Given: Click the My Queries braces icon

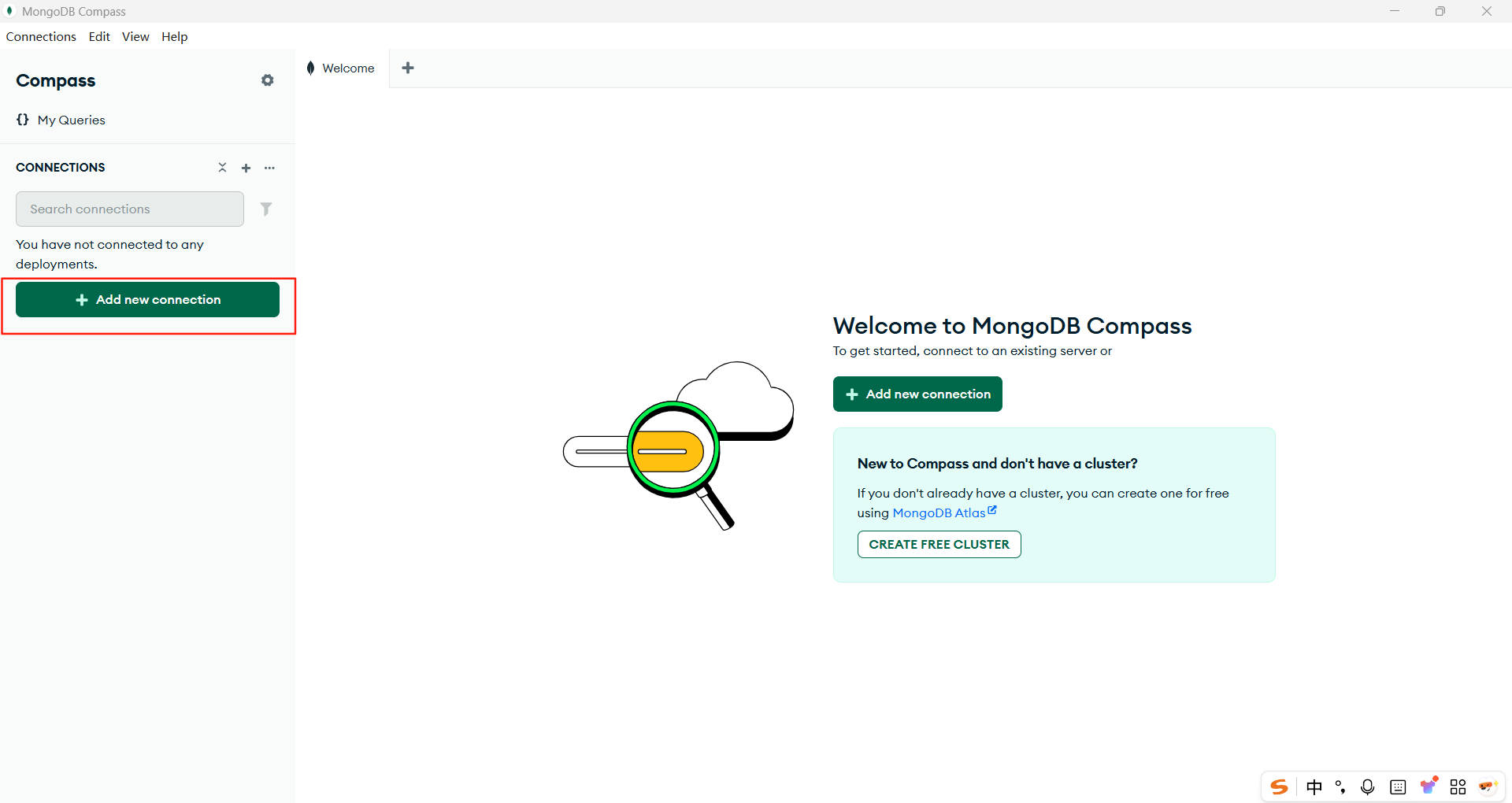Looking at the screenshot, I should point(23,120).
